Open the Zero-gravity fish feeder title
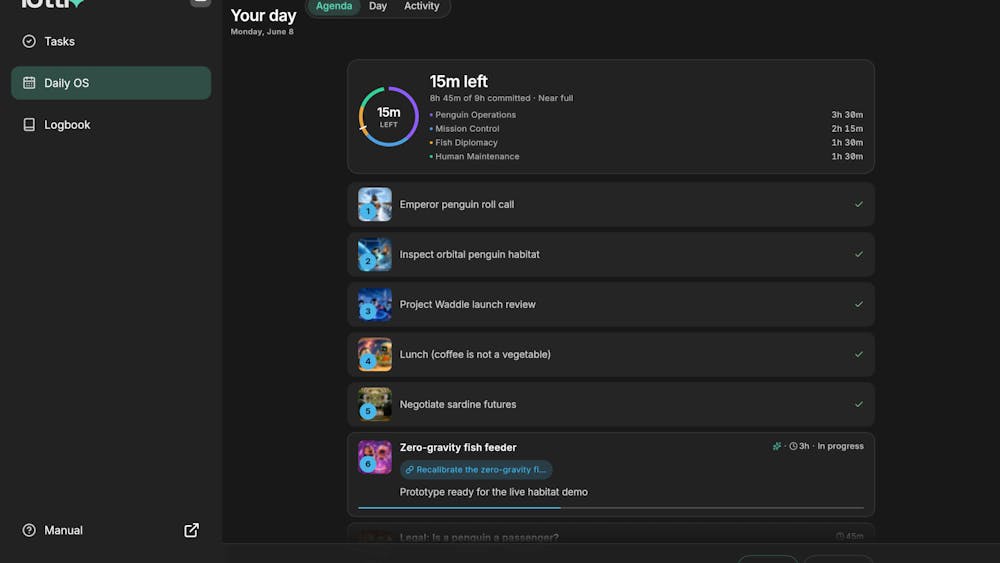 pos(458,448)
